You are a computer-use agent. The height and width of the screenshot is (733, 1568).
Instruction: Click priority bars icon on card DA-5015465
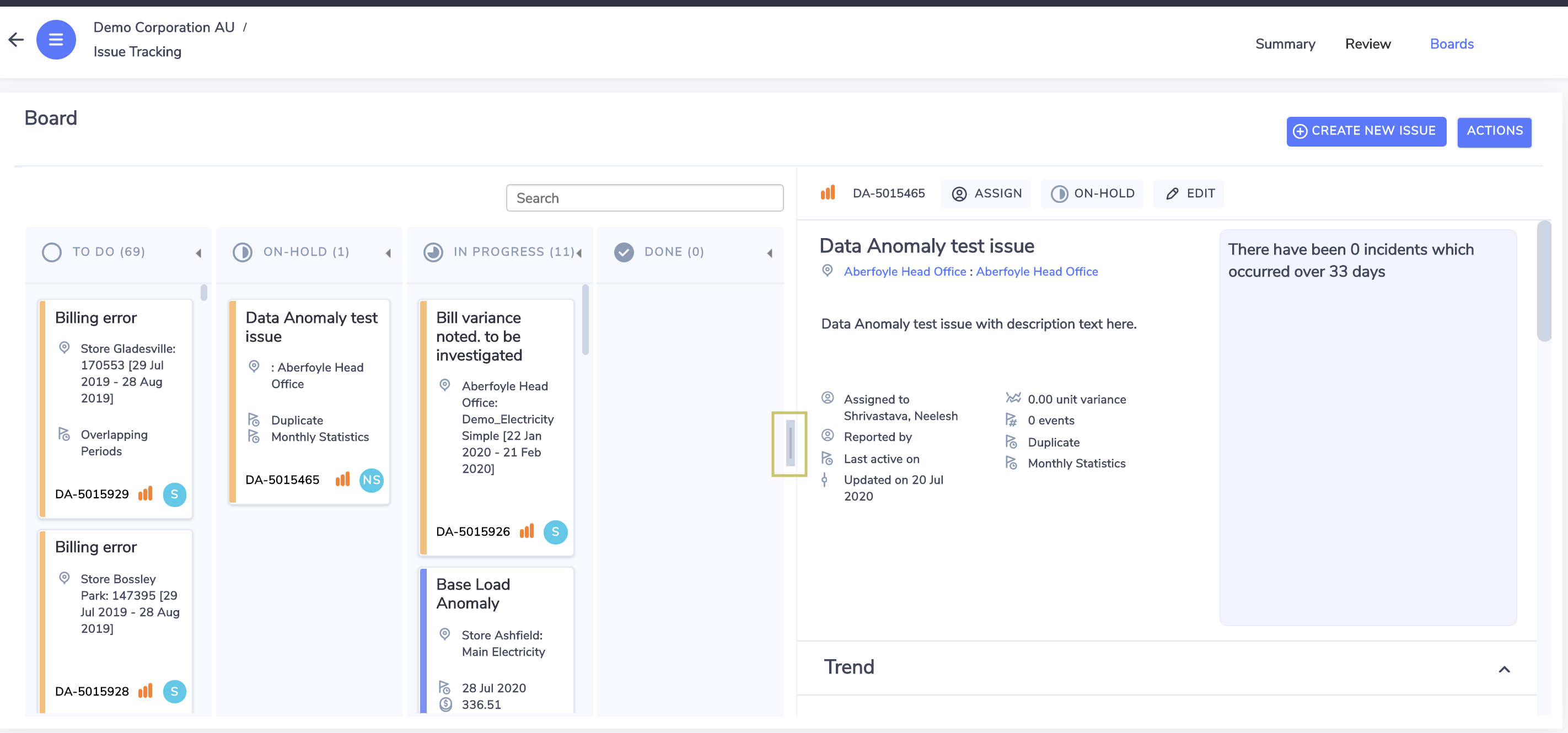coord(343,479)
